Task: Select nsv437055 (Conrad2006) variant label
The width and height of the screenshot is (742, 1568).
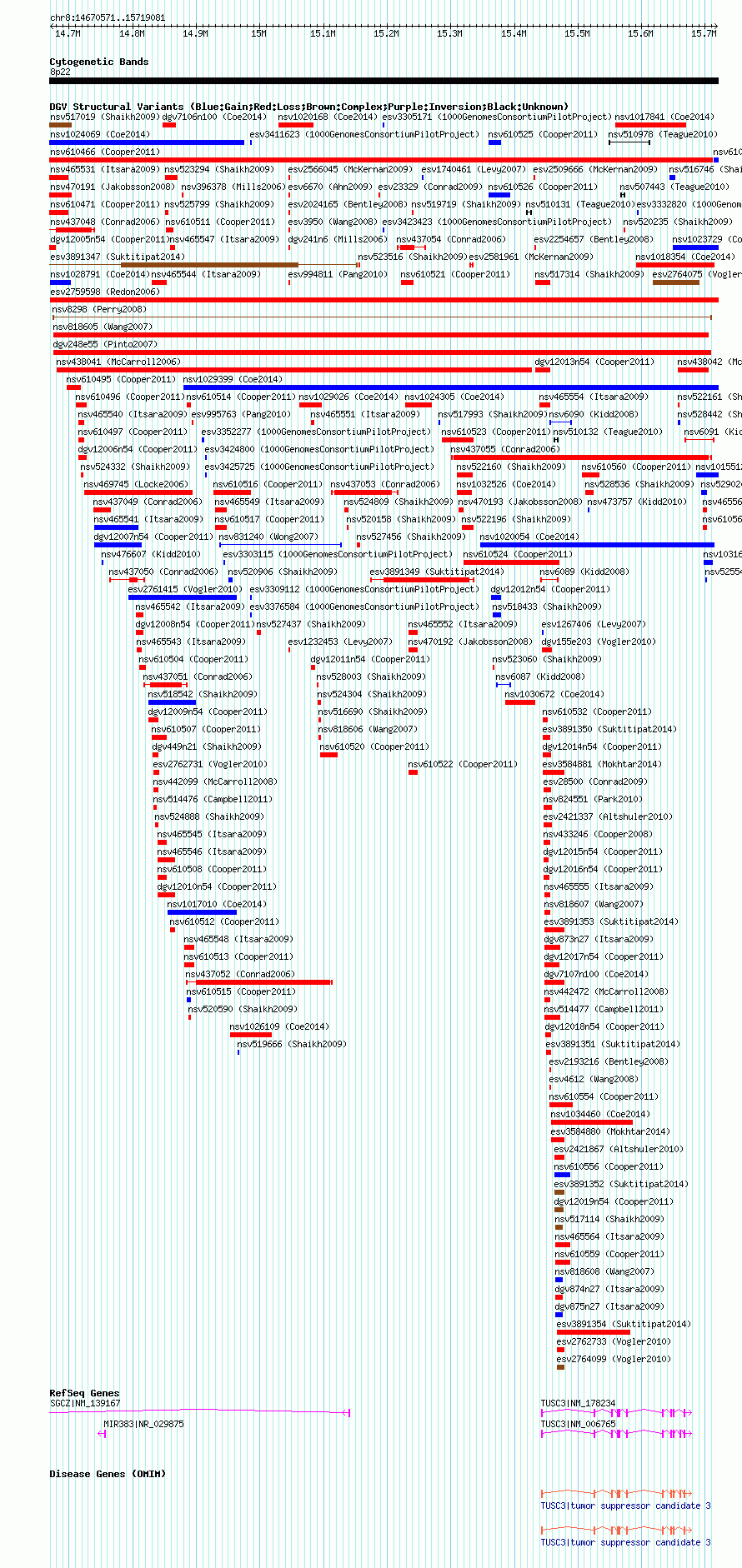Action: pos(505,449)
